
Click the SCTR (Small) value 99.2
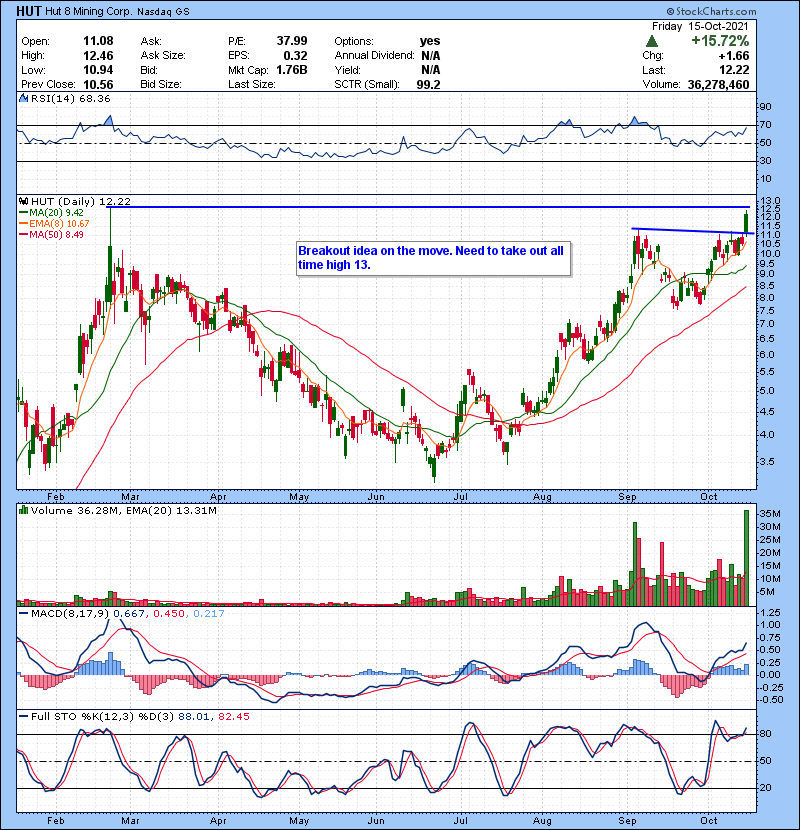click(428, 84)
